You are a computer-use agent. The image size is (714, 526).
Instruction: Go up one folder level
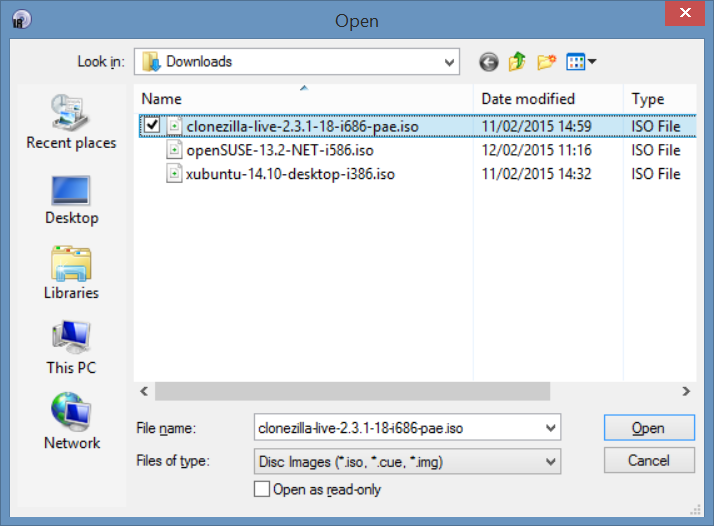pyautogui.click(x=517, y=61)
